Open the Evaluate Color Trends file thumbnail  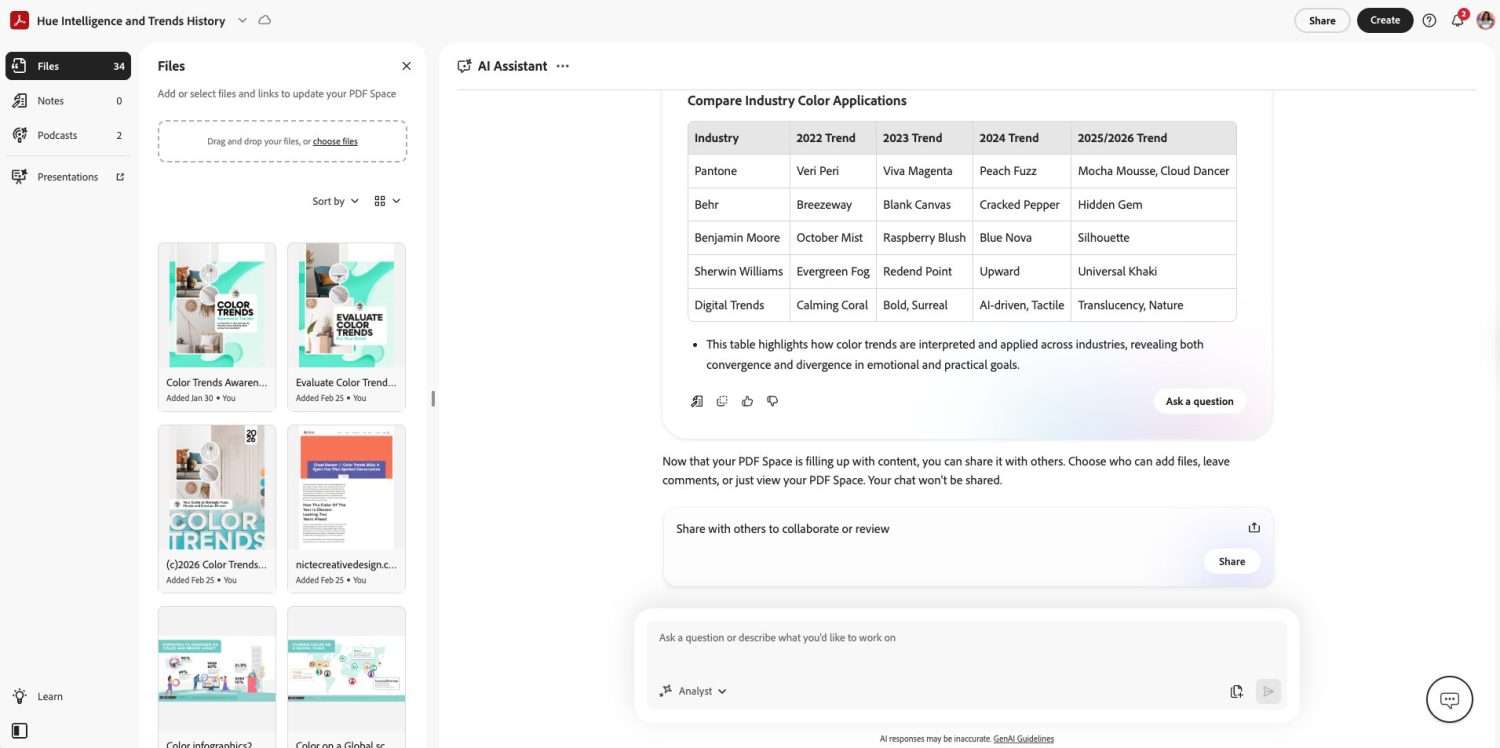pos(346,327)
